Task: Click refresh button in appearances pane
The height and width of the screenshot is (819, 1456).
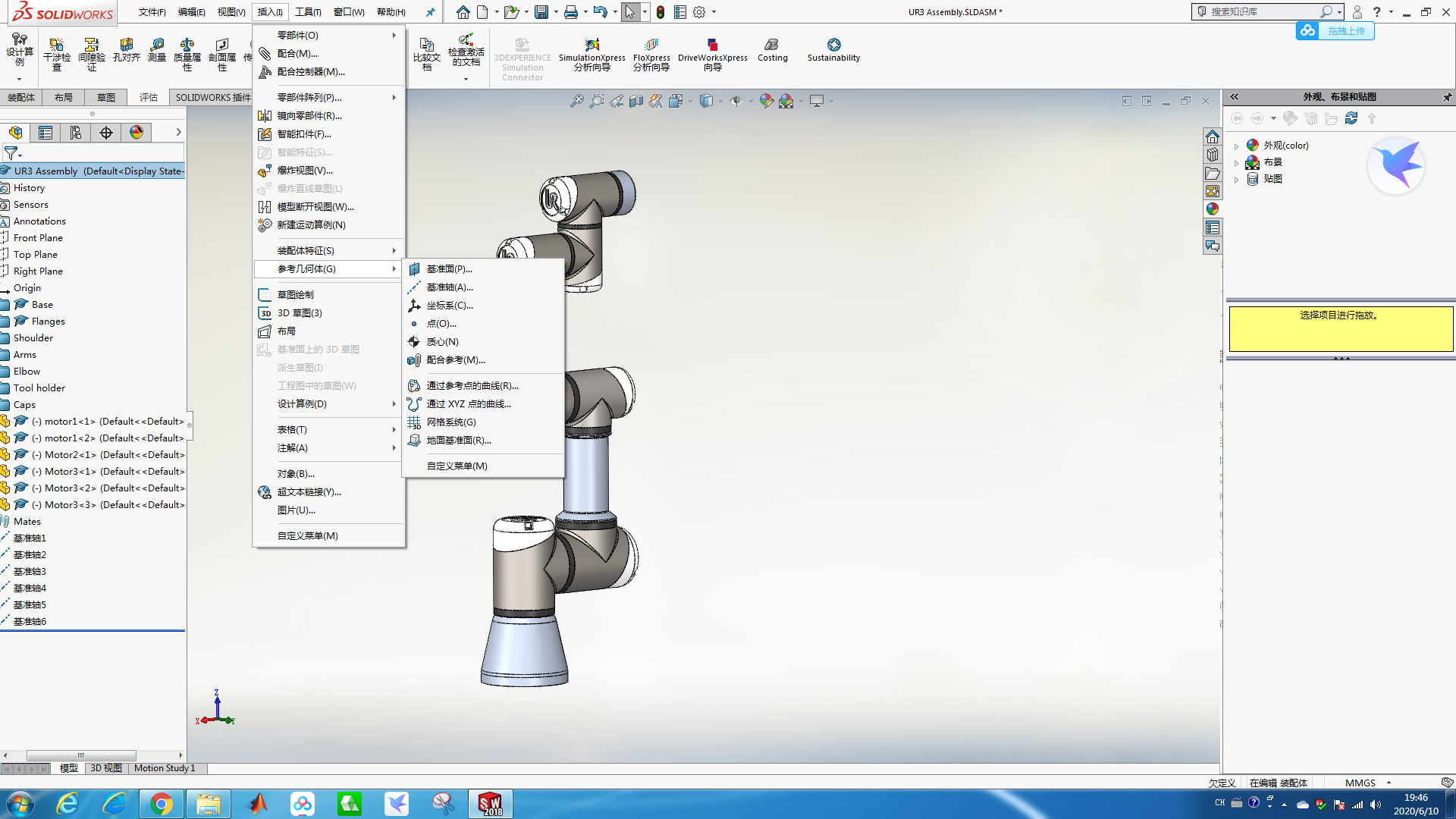Action: (1351, 118)
